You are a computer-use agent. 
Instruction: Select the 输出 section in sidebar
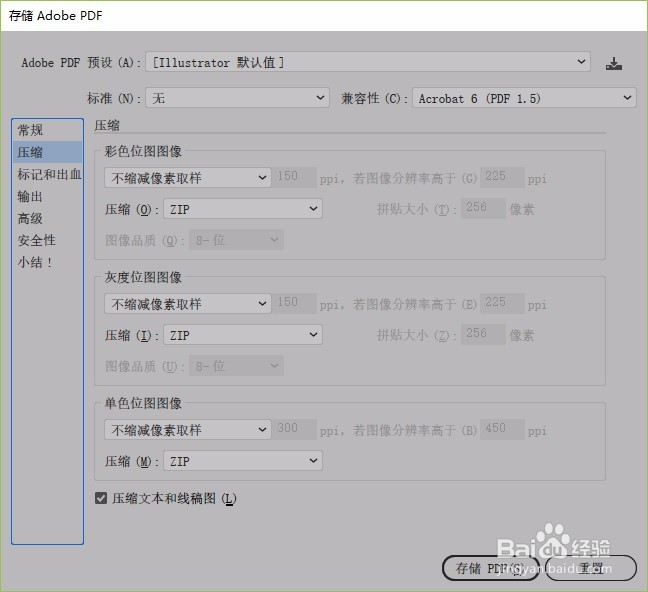point(47,196)
